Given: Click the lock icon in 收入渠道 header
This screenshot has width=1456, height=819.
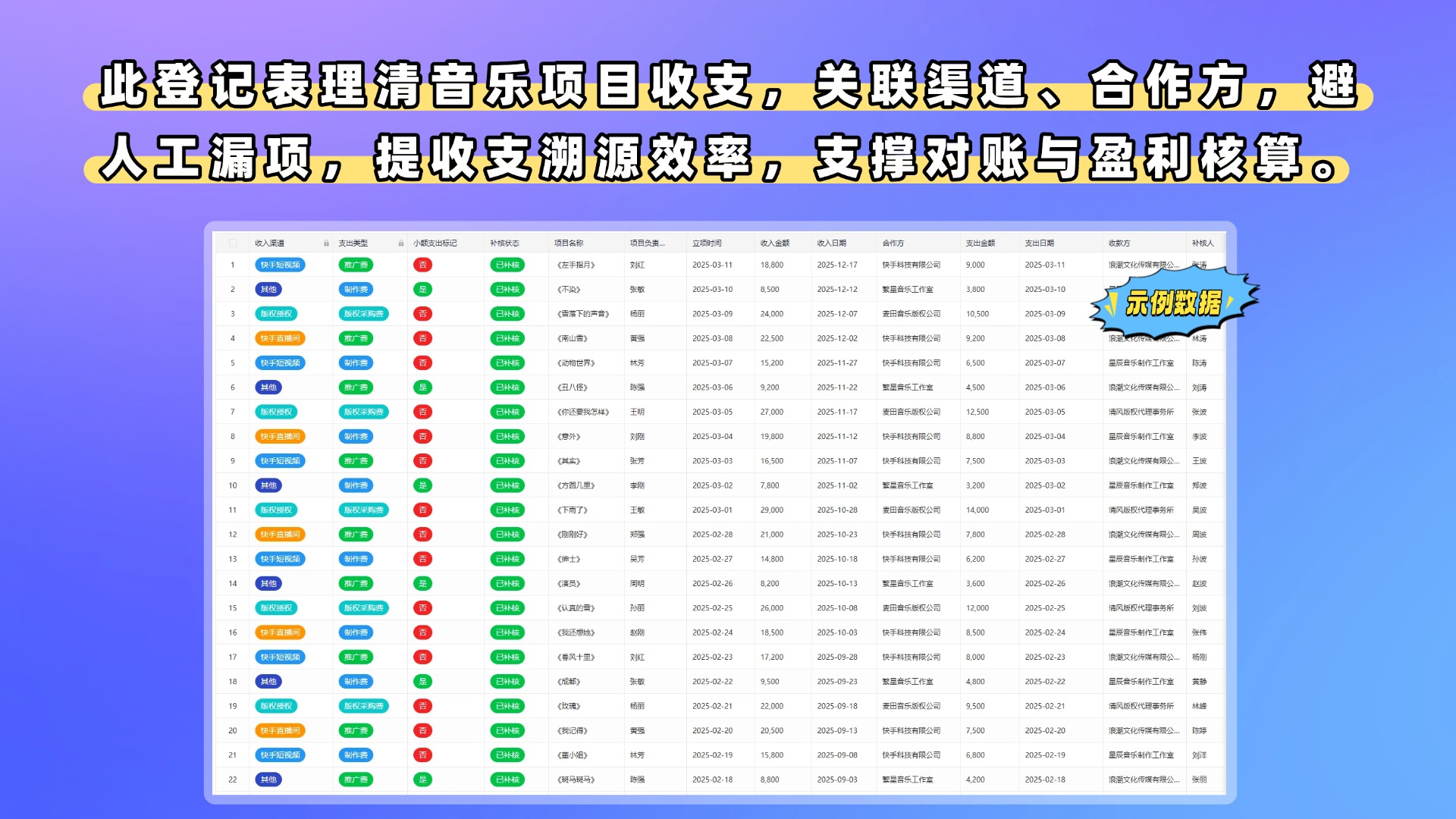Looking at the screenshot, I should click(x=326, y=243).
